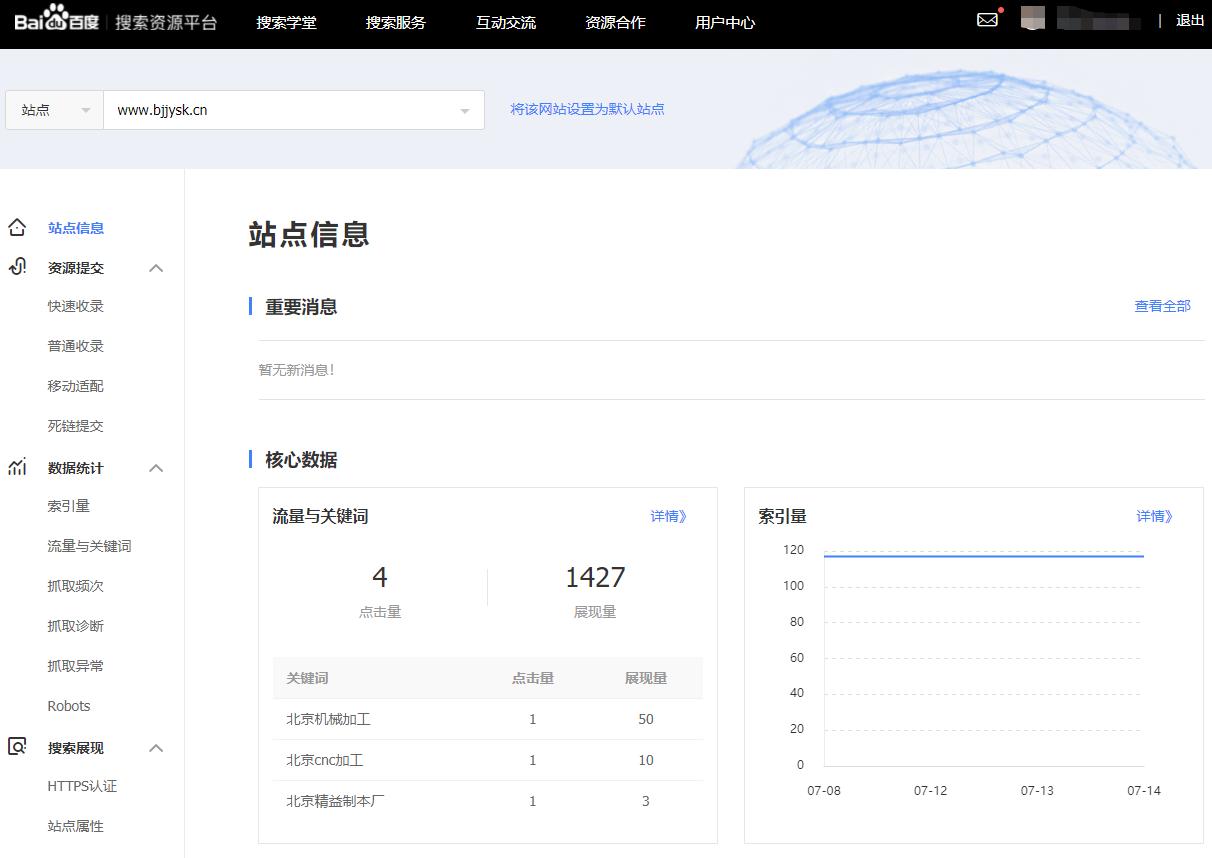
Task: Click 查看全部 to view all messages
Action: [x=1162, y=306]
